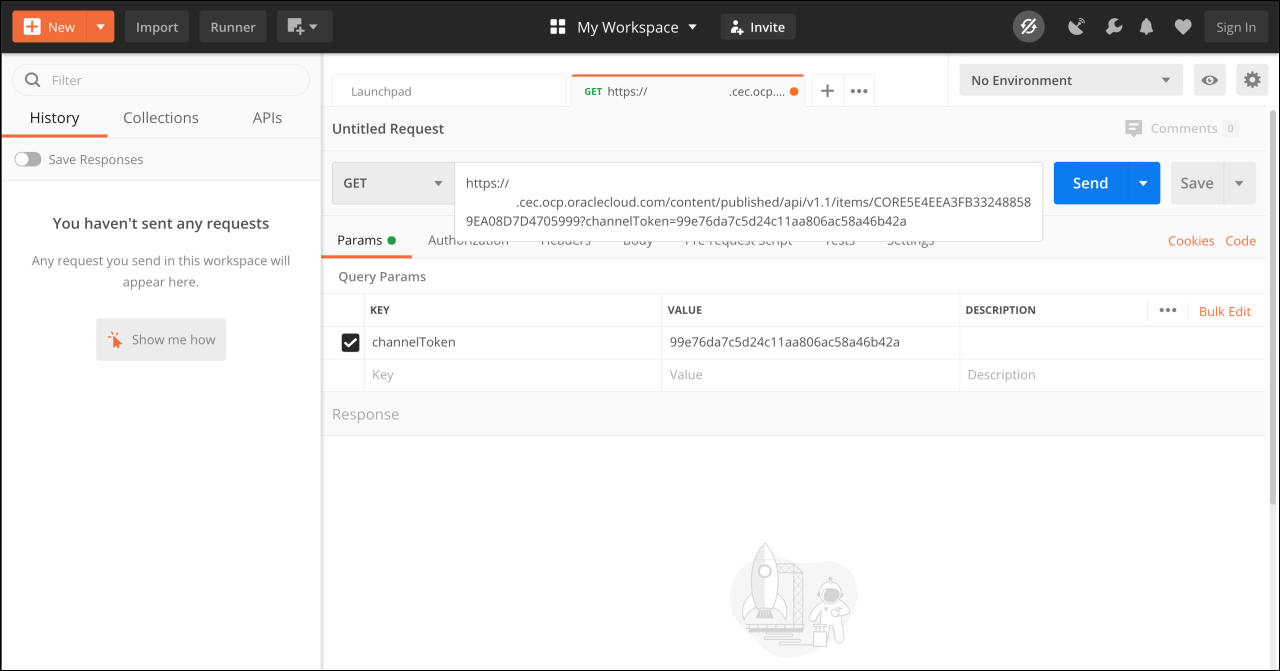Viewport: 1280px width, 671px height.
Task: Click the Save button
Action: [x=1197, y=183]
